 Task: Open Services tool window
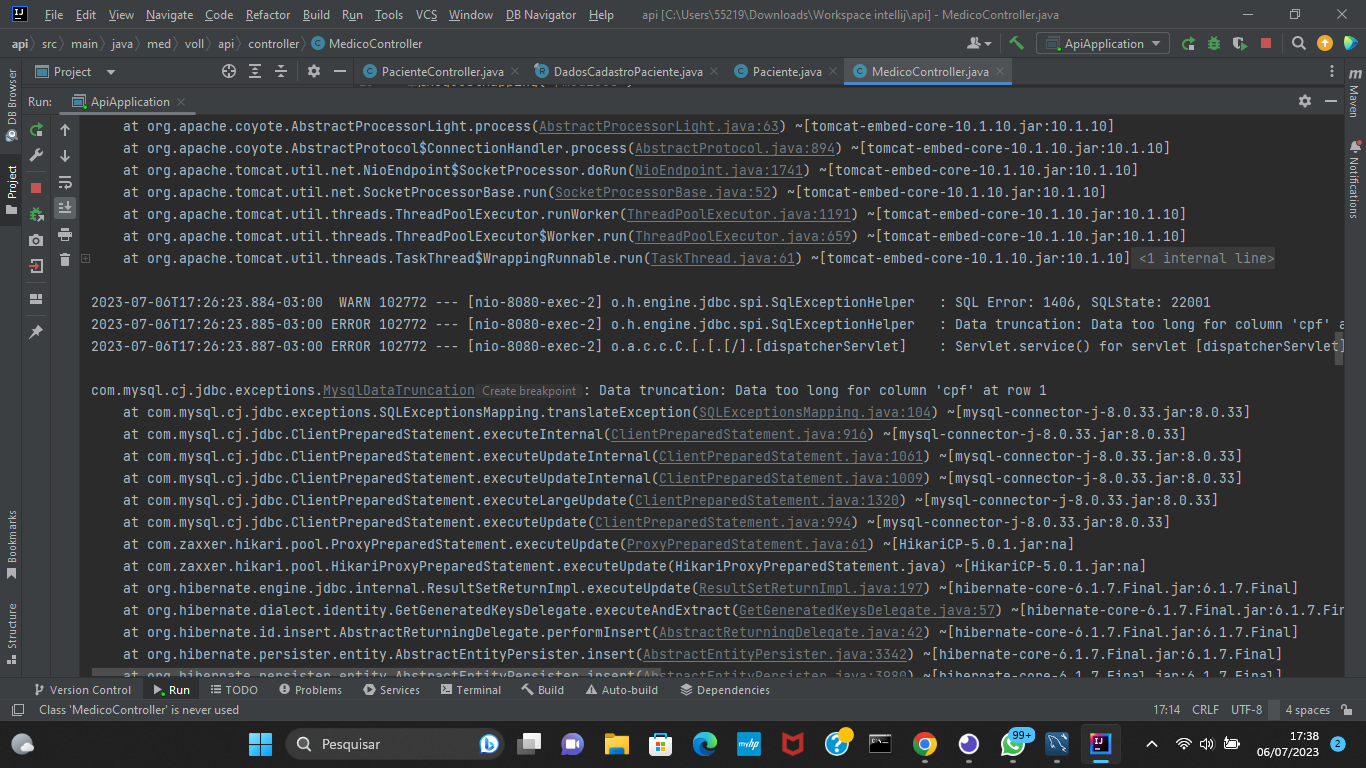(x=391, y=690)
